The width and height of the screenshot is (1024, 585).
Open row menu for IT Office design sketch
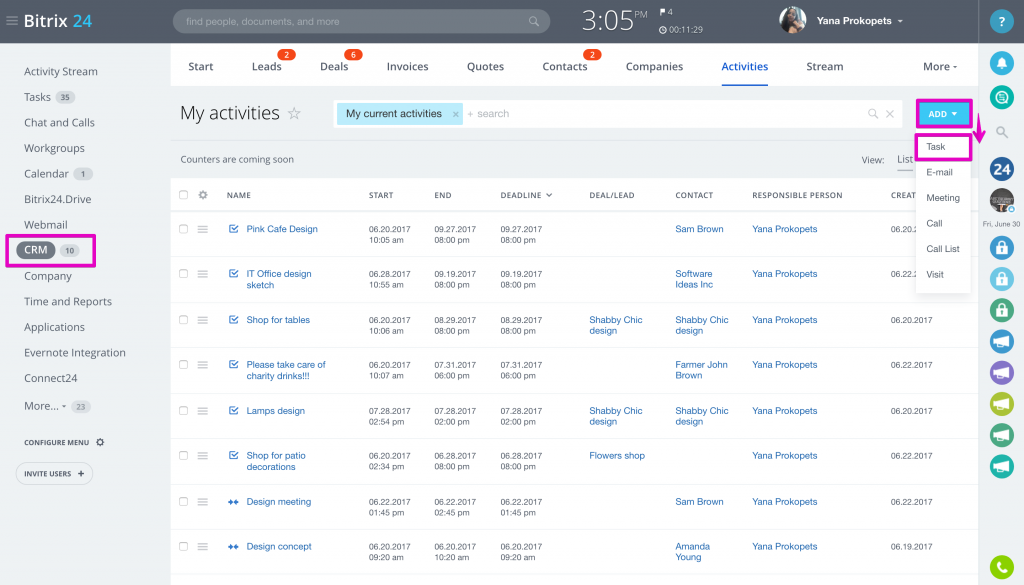pos(203,274)
